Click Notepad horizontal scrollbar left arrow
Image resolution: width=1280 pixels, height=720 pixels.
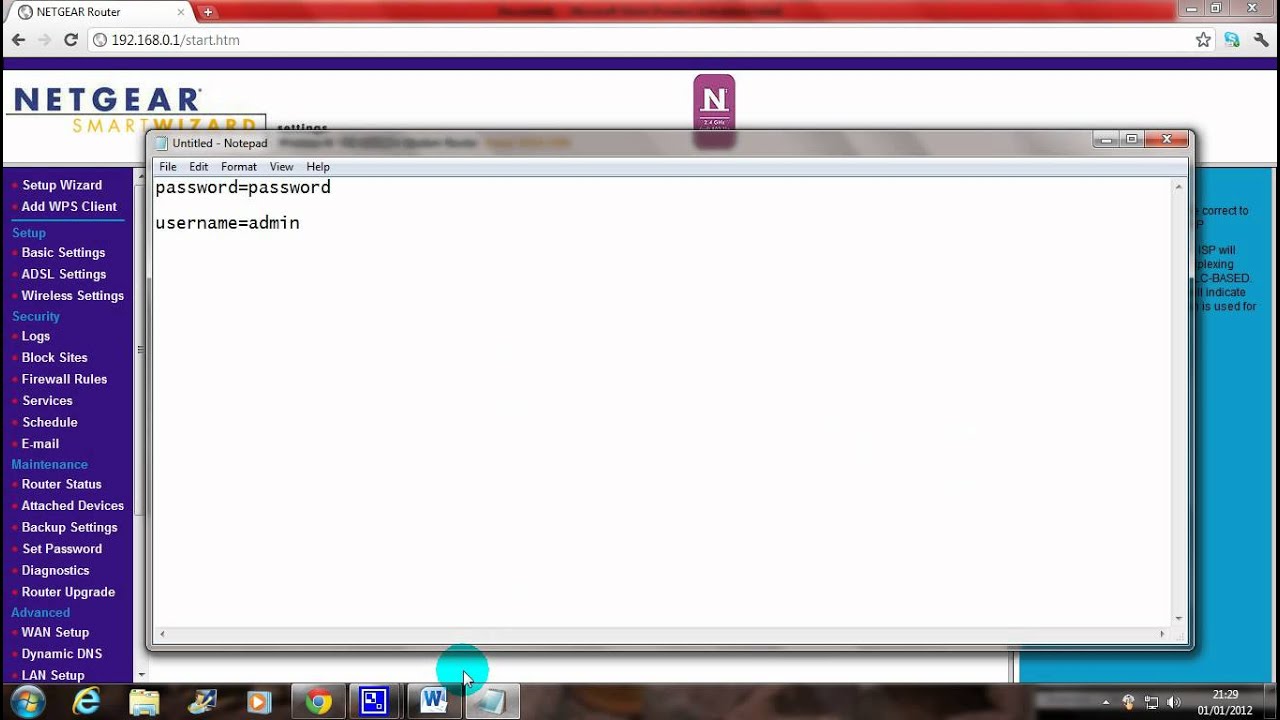coord(162,634)
